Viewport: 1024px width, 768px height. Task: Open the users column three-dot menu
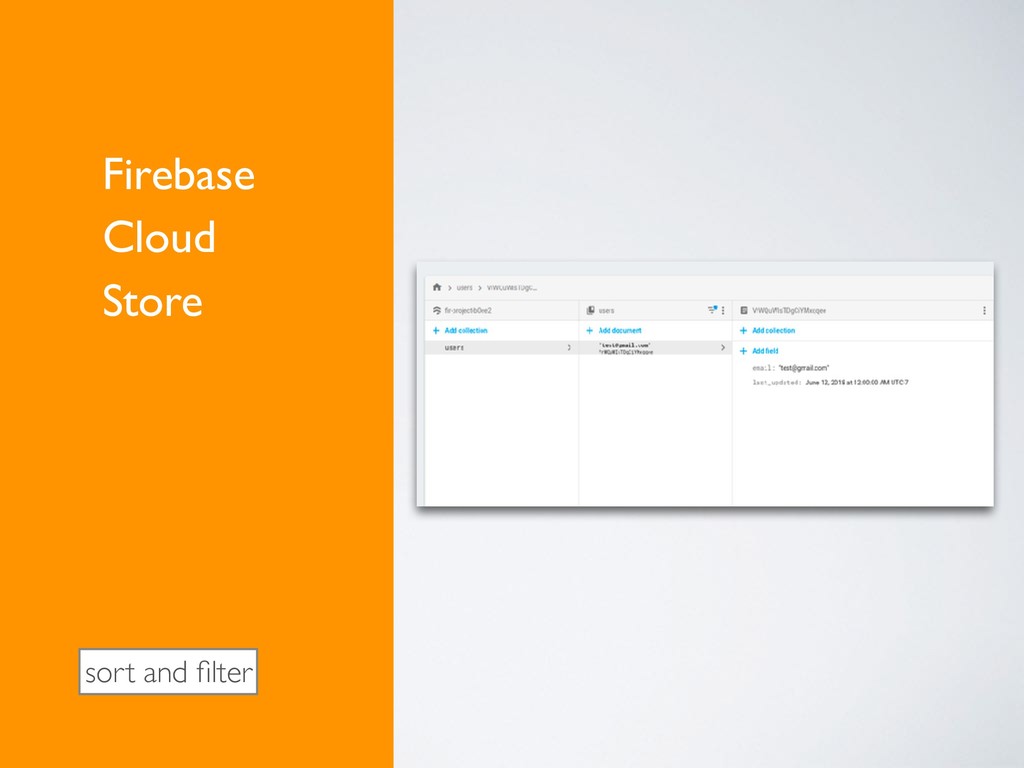pyautogui.click(x=723, y=310)
